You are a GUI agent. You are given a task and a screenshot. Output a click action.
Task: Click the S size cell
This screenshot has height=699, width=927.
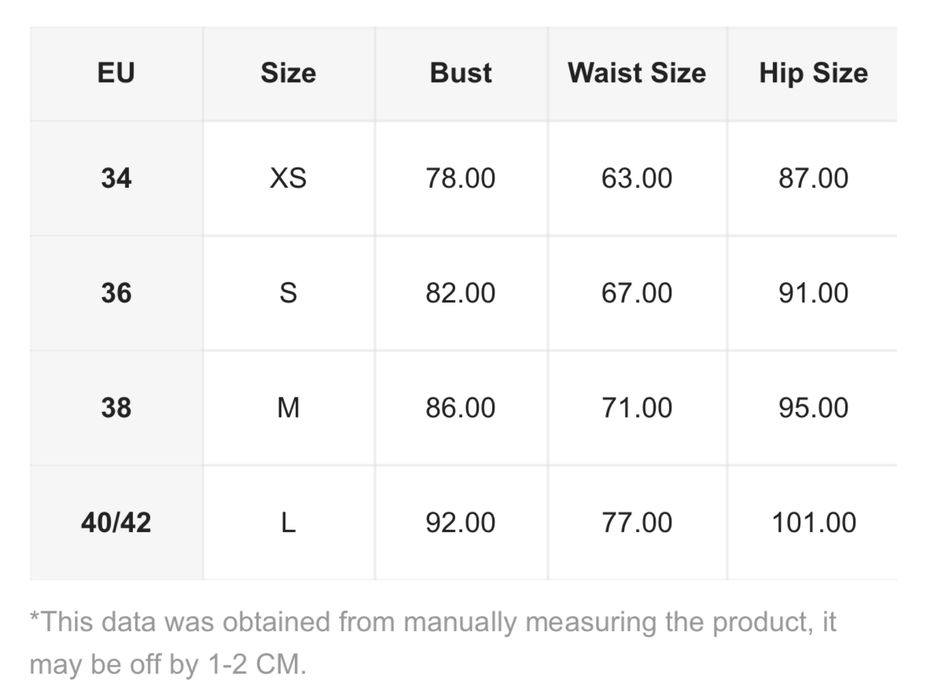(288, 293)
